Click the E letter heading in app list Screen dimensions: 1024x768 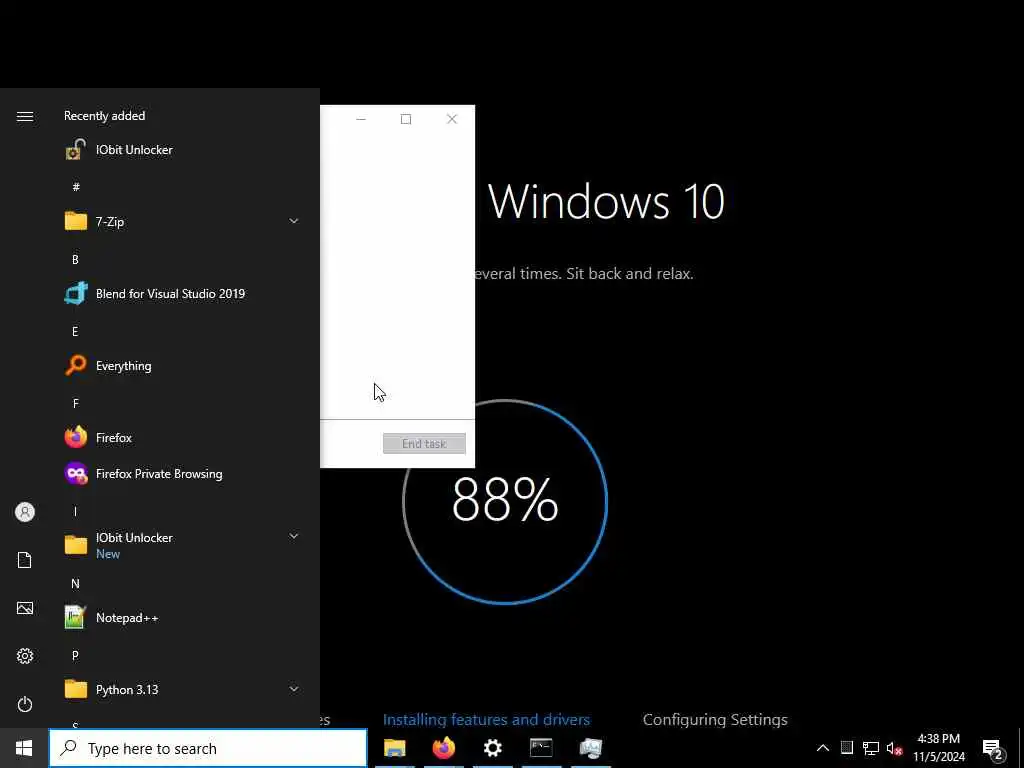click(75, 331)
